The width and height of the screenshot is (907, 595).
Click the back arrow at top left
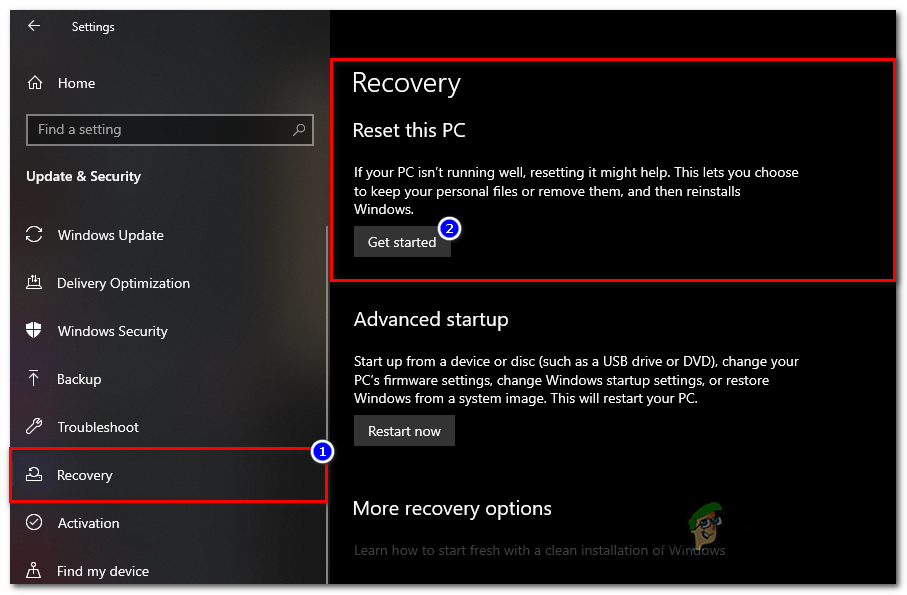click(x=34, y=26)
